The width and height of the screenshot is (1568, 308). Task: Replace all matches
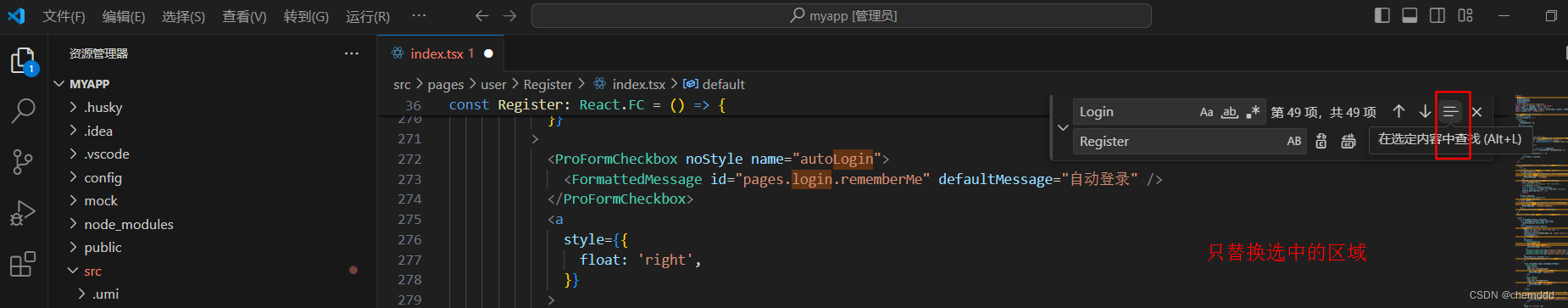(x=1348, y=142)
